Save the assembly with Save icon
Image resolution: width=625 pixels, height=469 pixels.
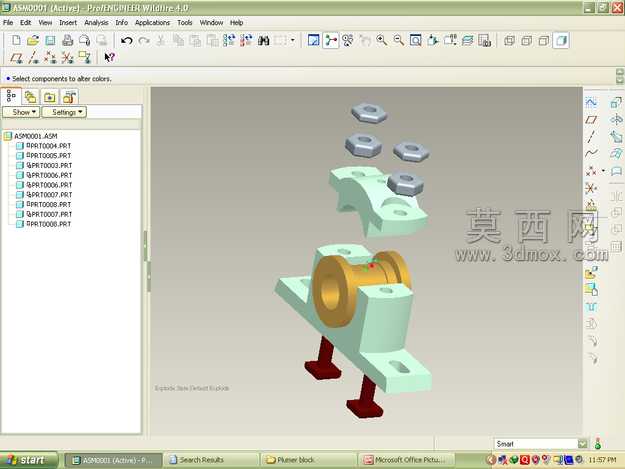tap(50, 40)
